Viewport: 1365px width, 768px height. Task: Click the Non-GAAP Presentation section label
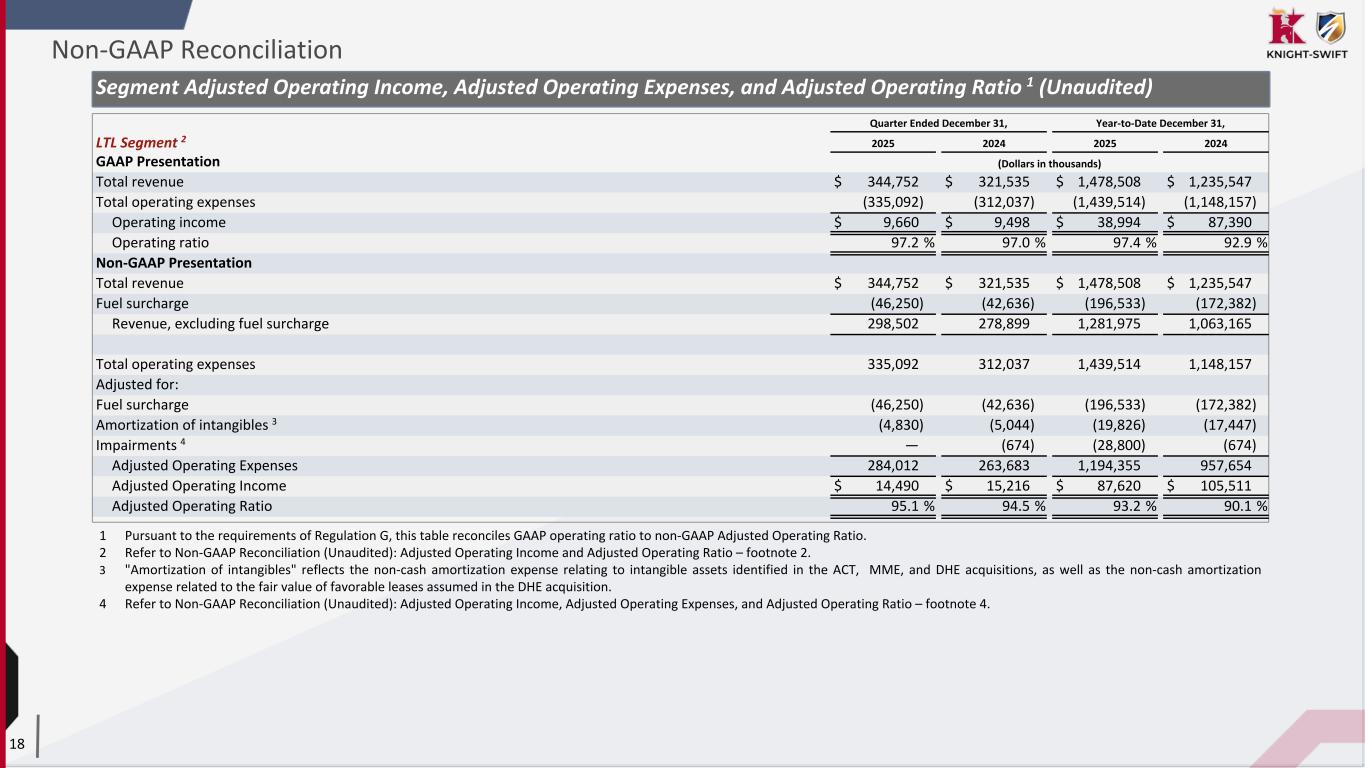pos(173,263)
